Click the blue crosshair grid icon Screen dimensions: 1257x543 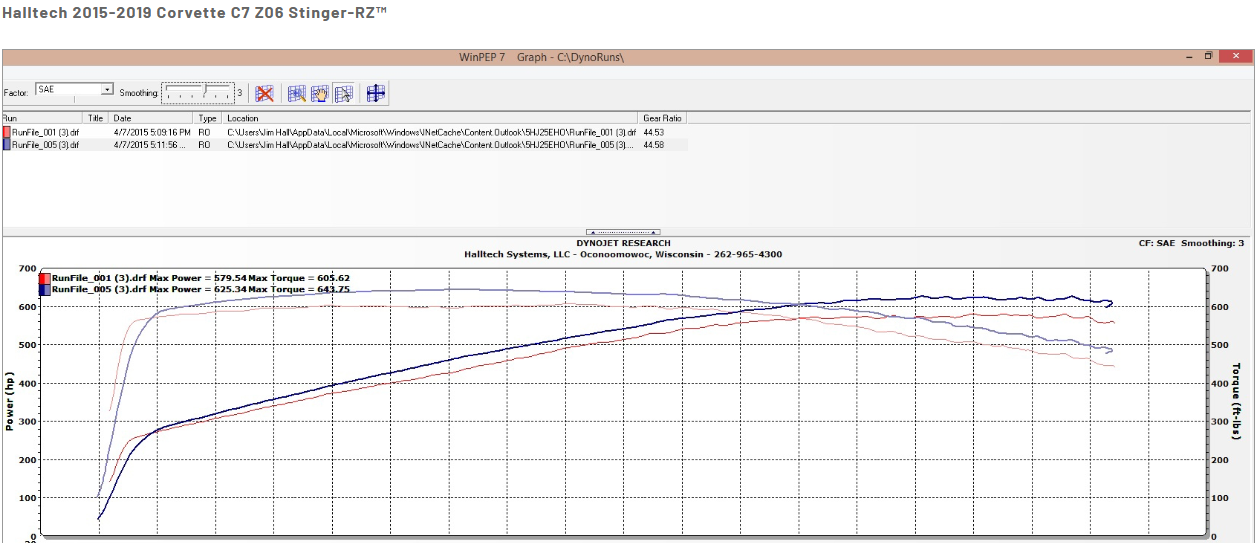[x=376, y=93]
